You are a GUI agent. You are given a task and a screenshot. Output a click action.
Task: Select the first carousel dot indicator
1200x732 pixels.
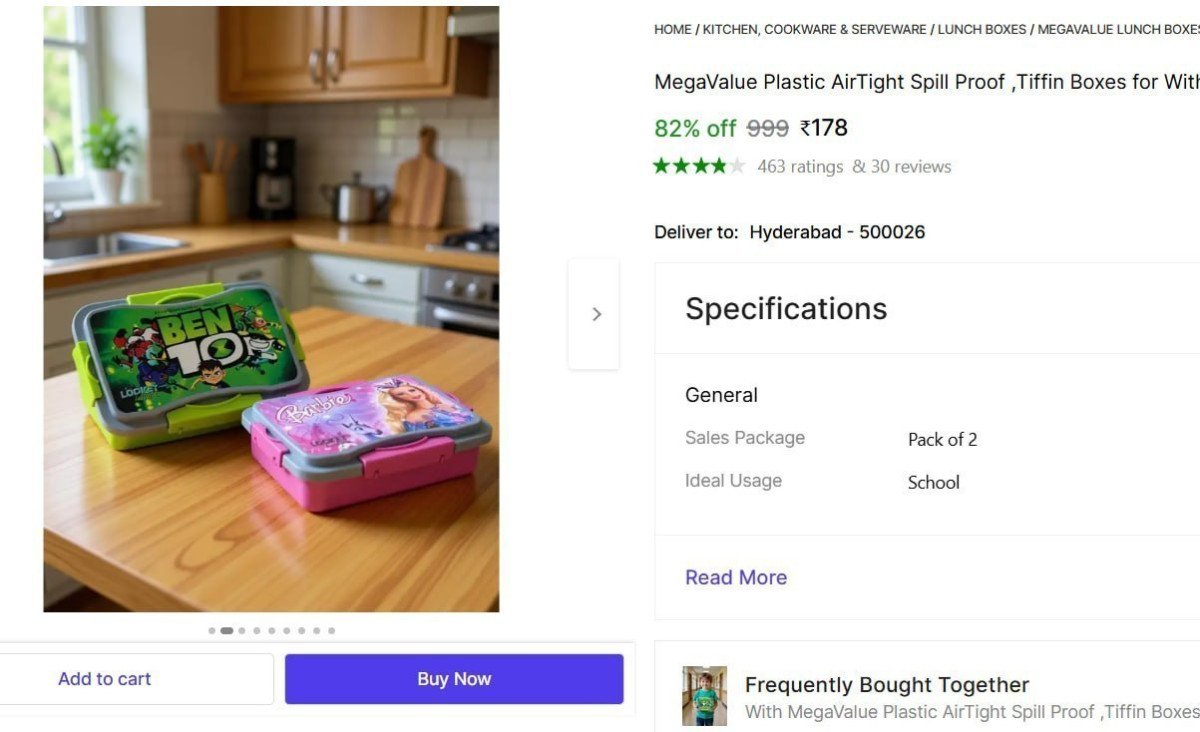[x=212, y=631]
